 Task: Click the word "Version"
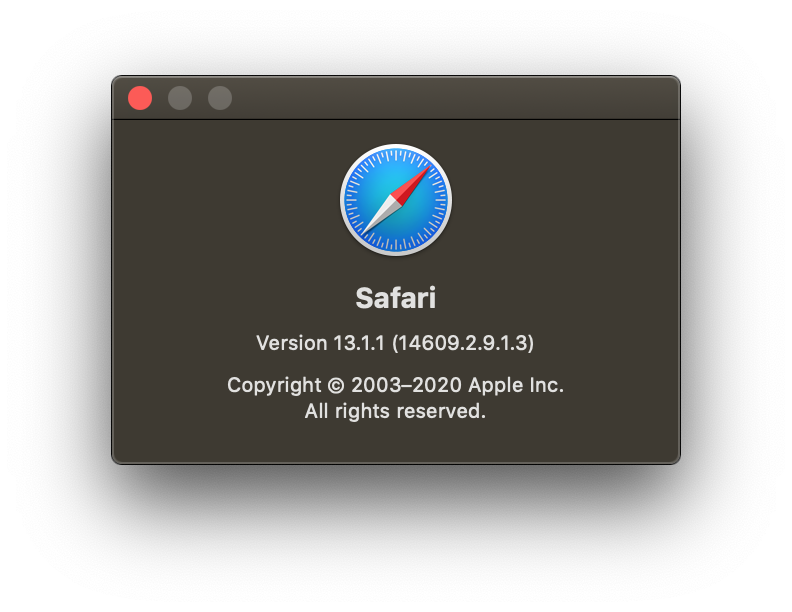click(292, 343)
